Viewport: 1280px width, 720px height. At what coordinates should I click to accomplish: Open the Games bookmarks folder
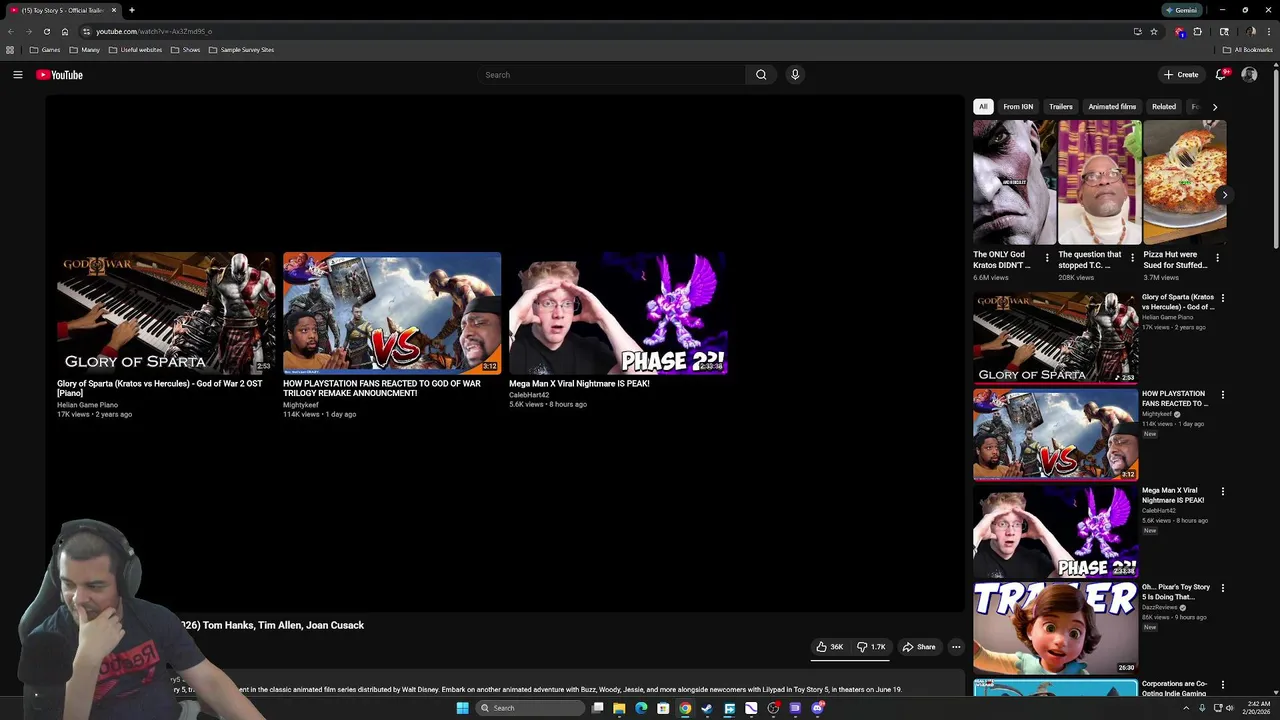point(45,50)
